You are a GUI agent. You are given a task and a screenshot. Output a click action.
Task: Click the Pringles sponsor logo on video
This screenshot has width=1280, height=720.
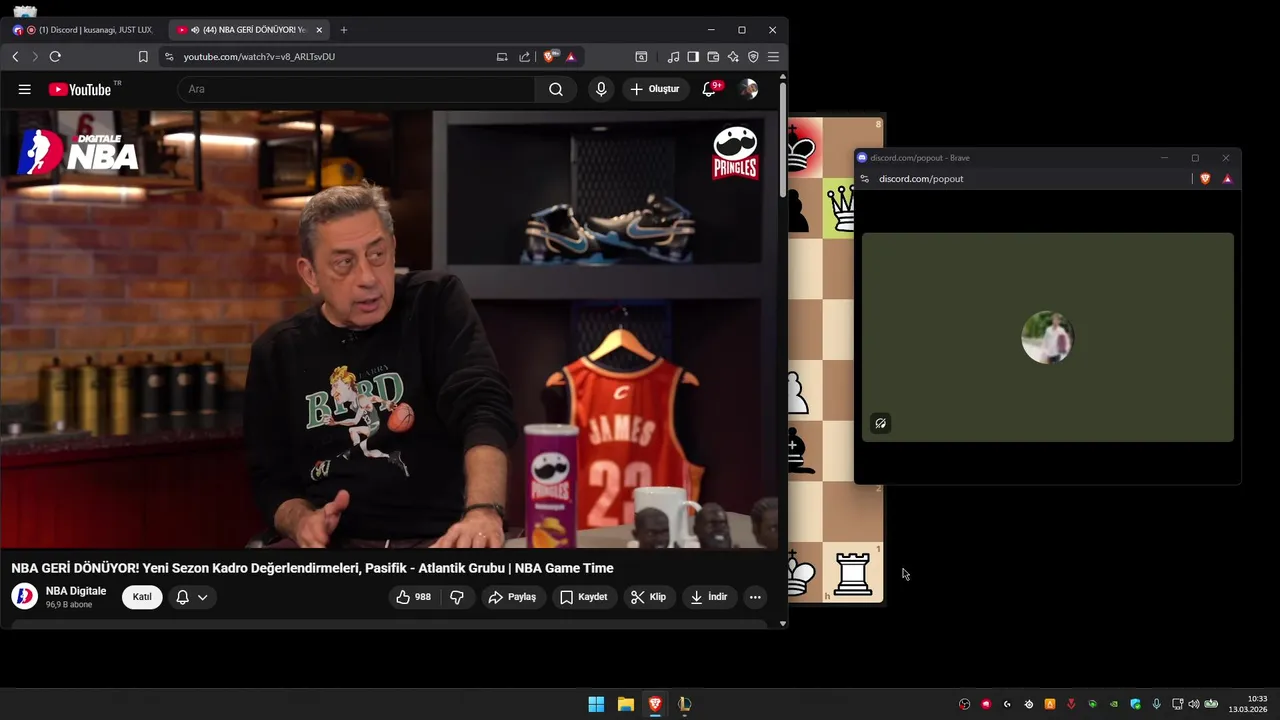pyautogui.click(x=735, y=152)
